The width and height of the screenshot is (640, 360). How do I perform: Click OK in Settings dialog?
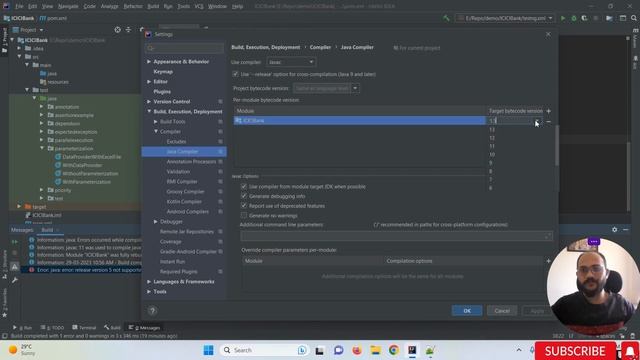coord(467,311)
